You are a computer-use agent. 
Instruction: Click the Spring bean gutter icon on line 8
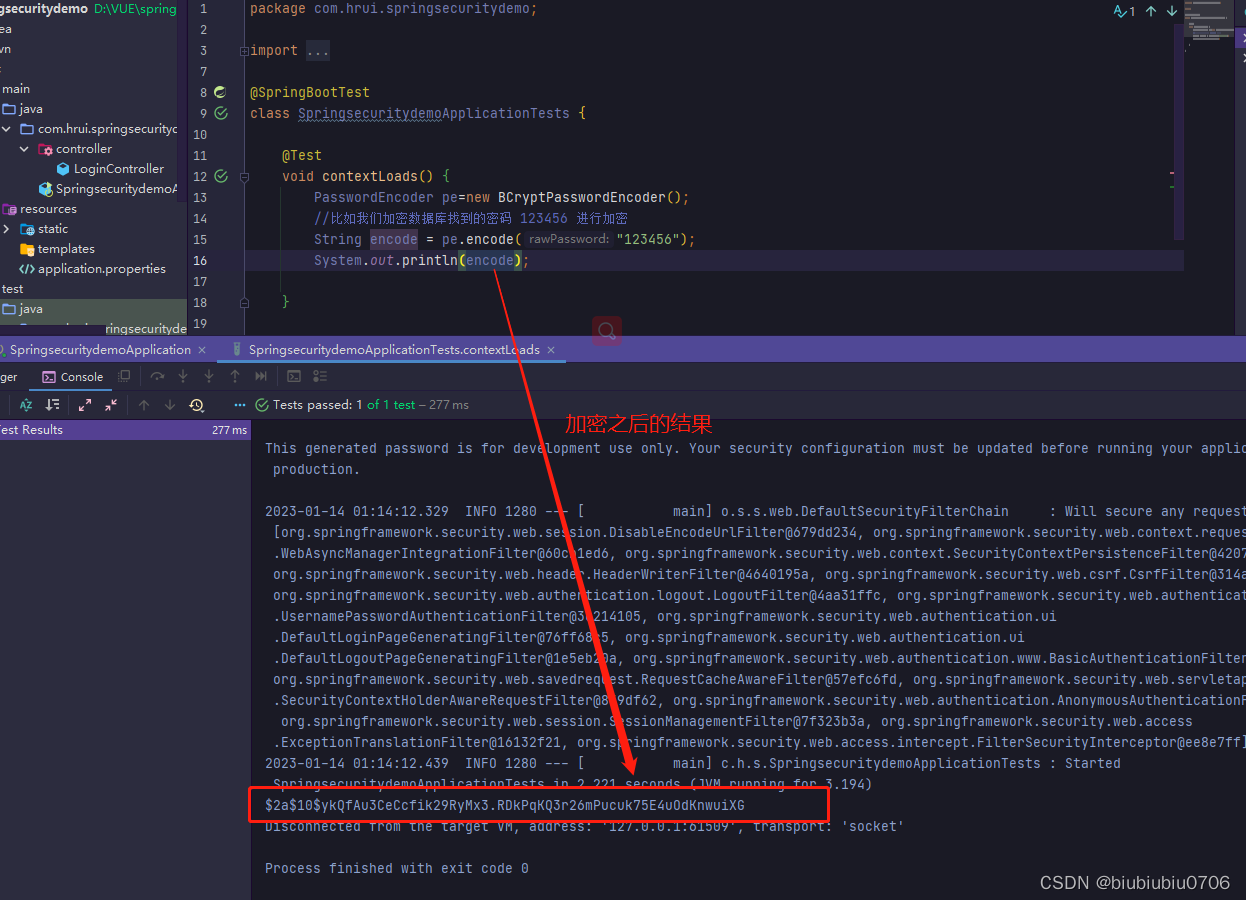(x=221, y=92)
